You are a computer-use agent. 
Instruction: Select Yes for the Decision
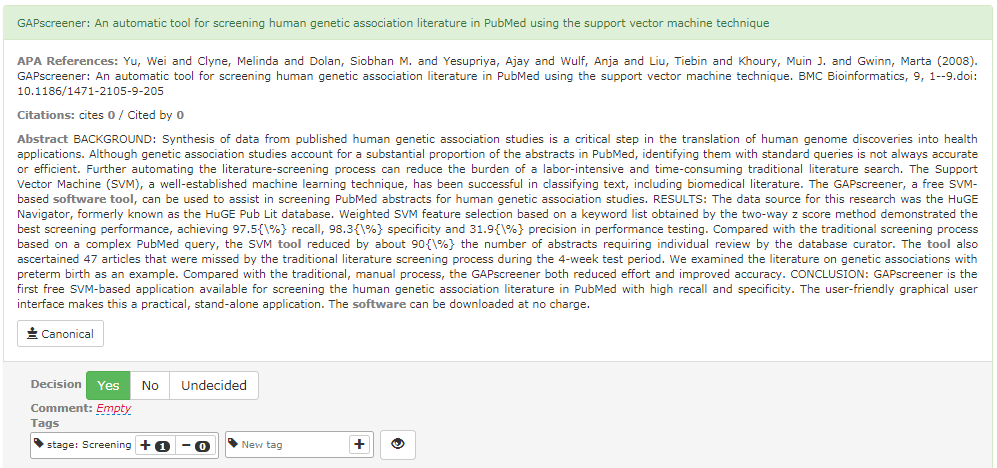point(108,385)
